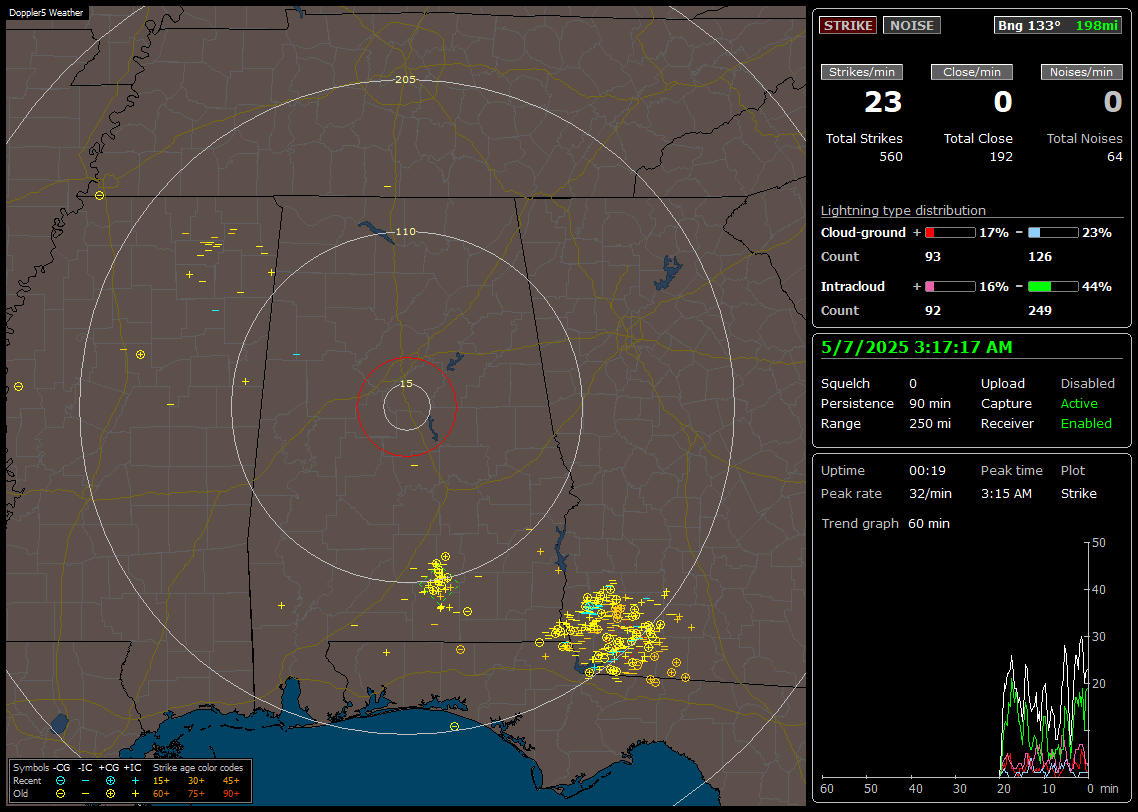The image size is (1138, 812).
Task: Click the Receiver status Enabled
Action: click(x=1086, y=424)
